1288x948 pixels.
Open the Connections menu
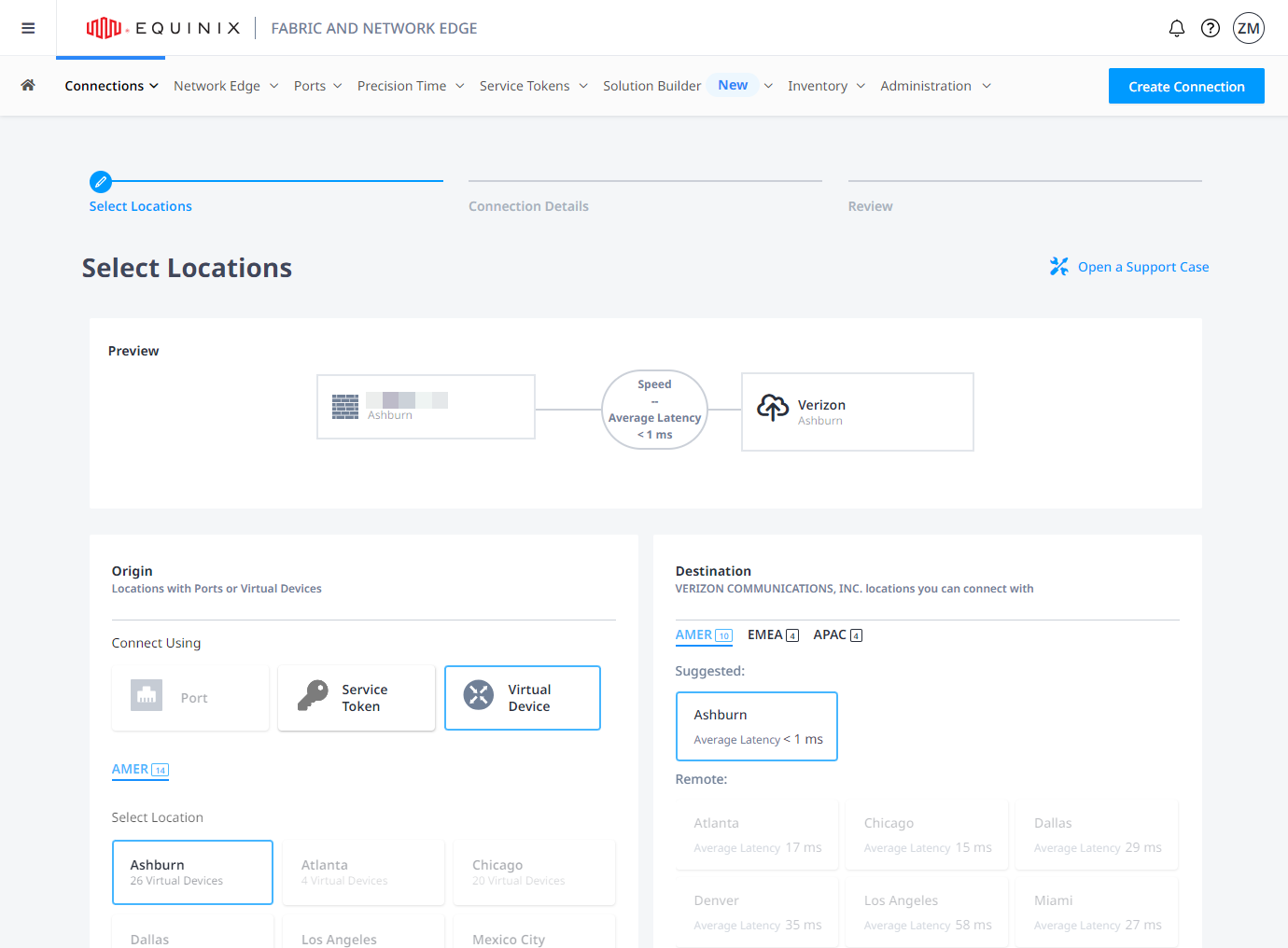click(x=111, y=86)
